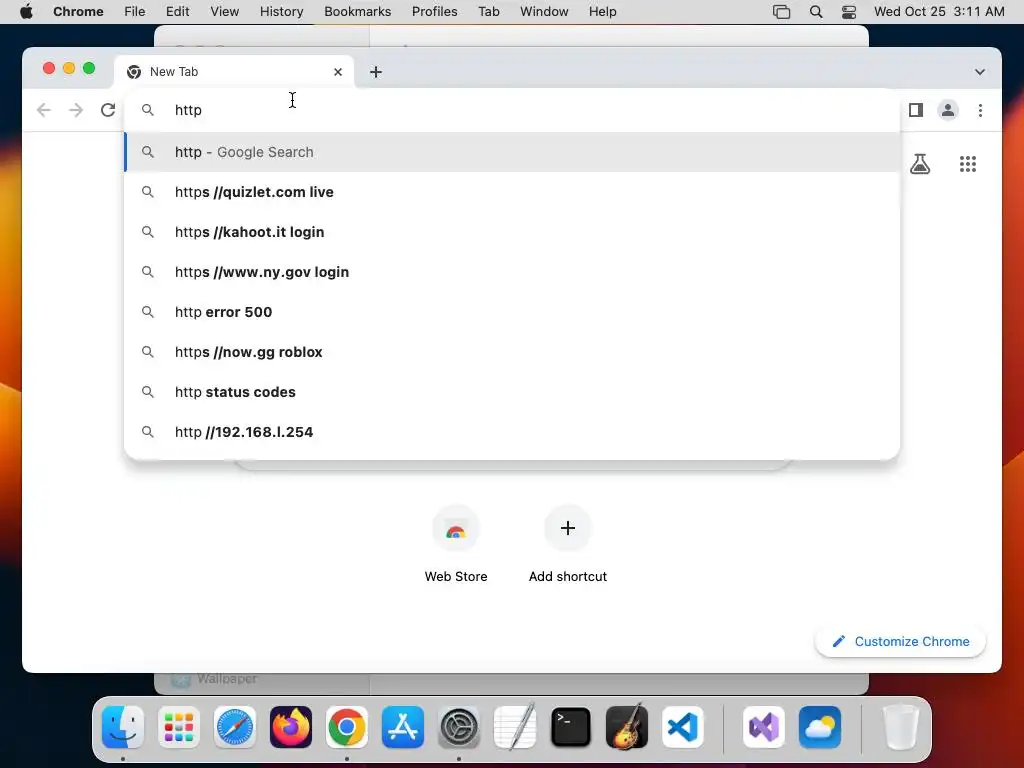The image size is (1024, 768).
Task: Click the address bar showing http
Action: [512, 110]
